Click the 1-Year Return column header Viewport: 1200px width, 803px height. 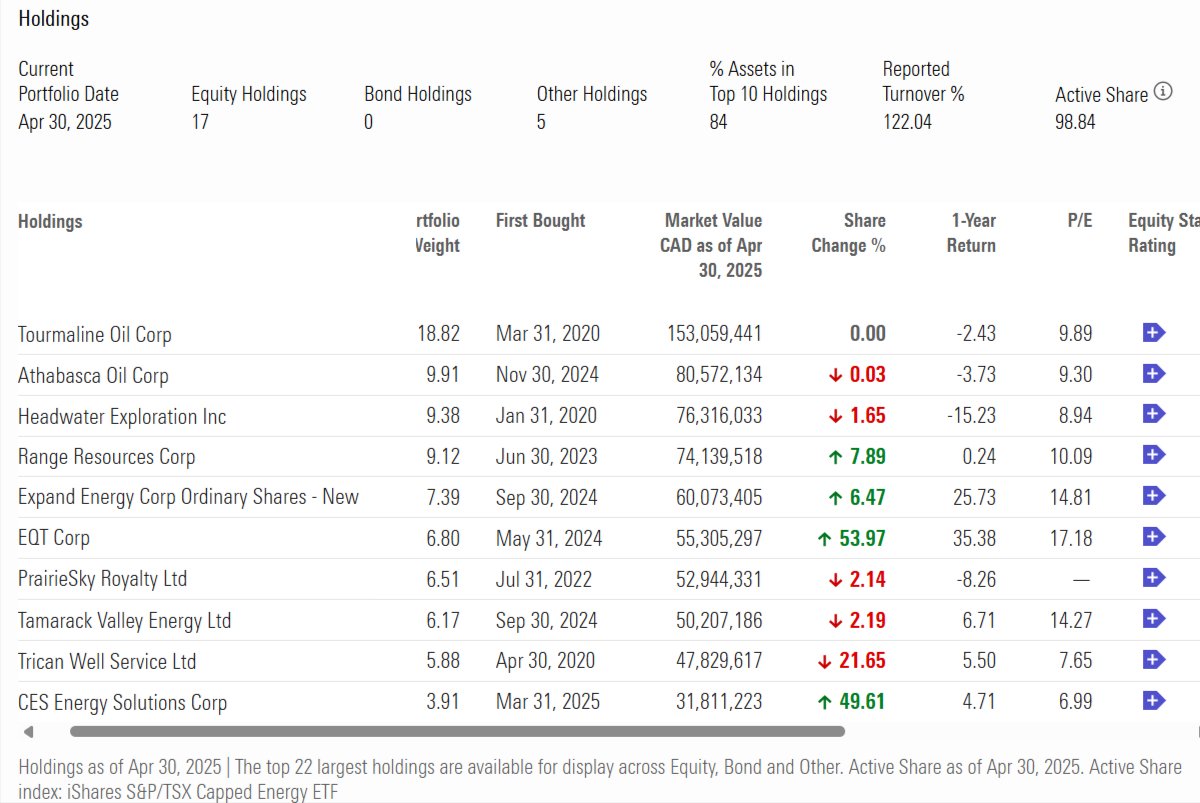(x=971, y=233)
